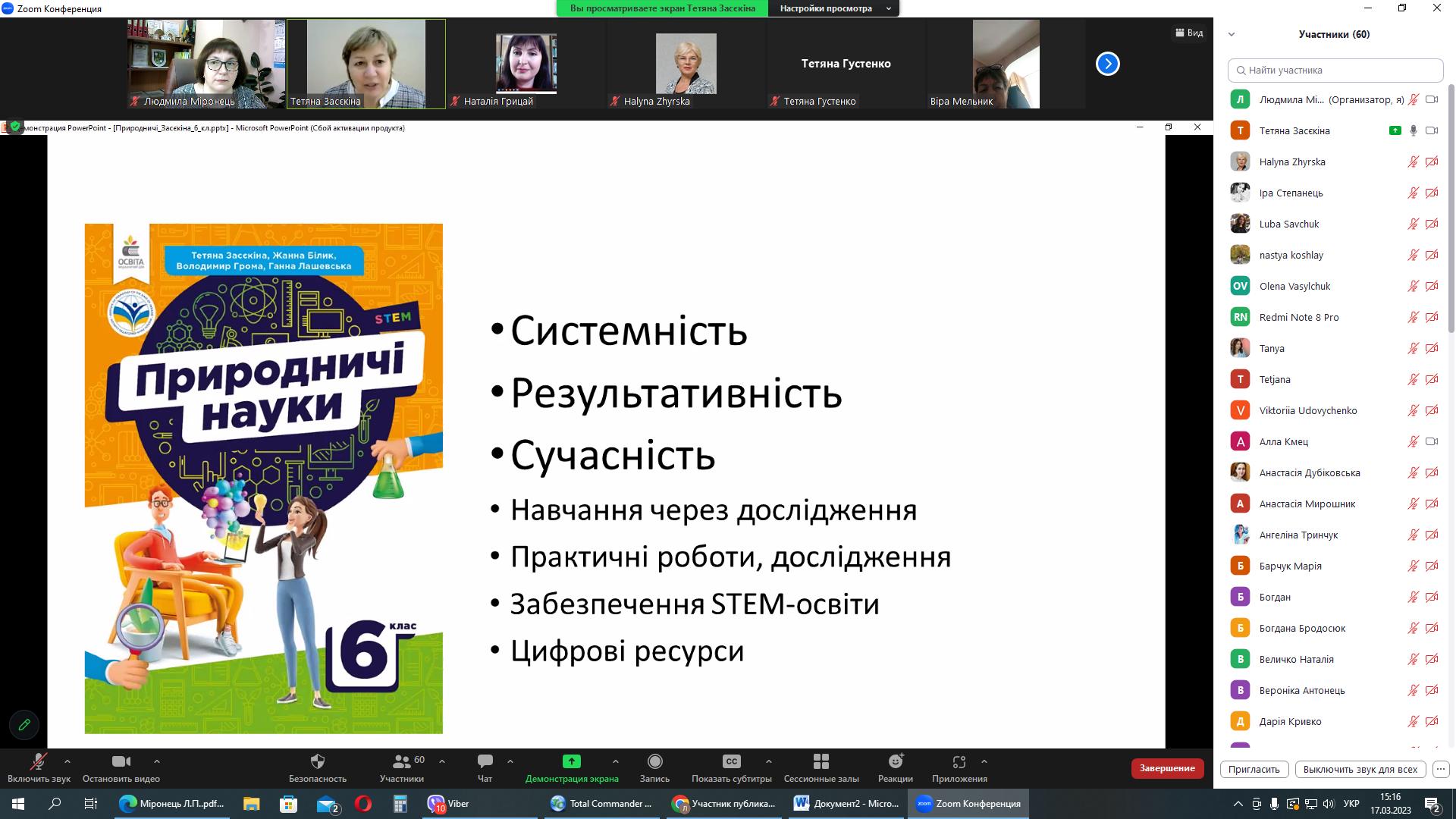Click the Invite (Пригласить) button
This screenshot has height=819, width=1456.
(1254, 769)
